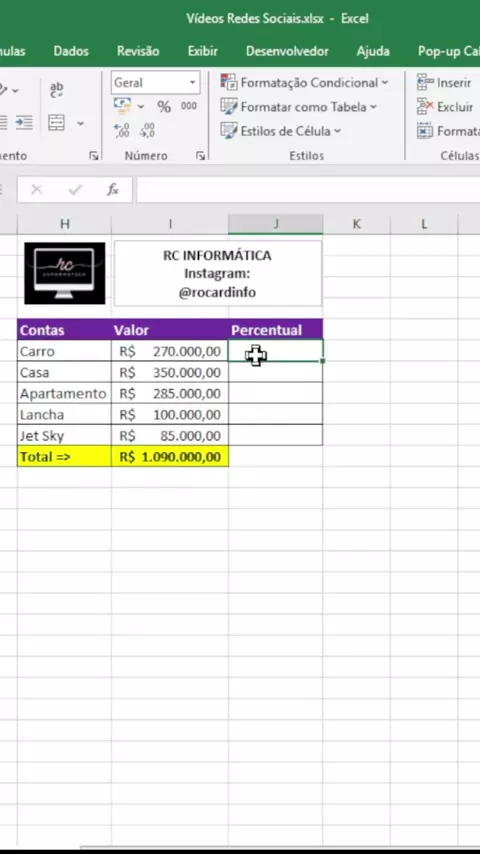Switch to the Dados ribbon tab

coord(71,51)
